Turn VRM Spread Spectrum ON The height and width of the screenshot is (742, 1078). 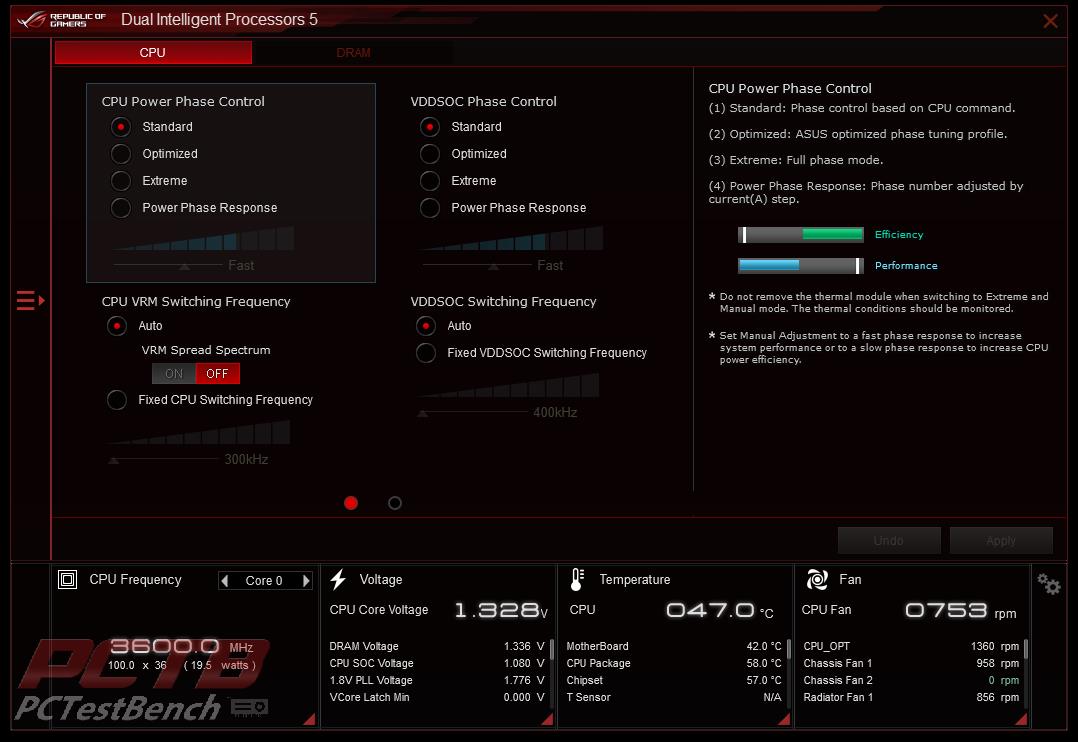point(174,373)
